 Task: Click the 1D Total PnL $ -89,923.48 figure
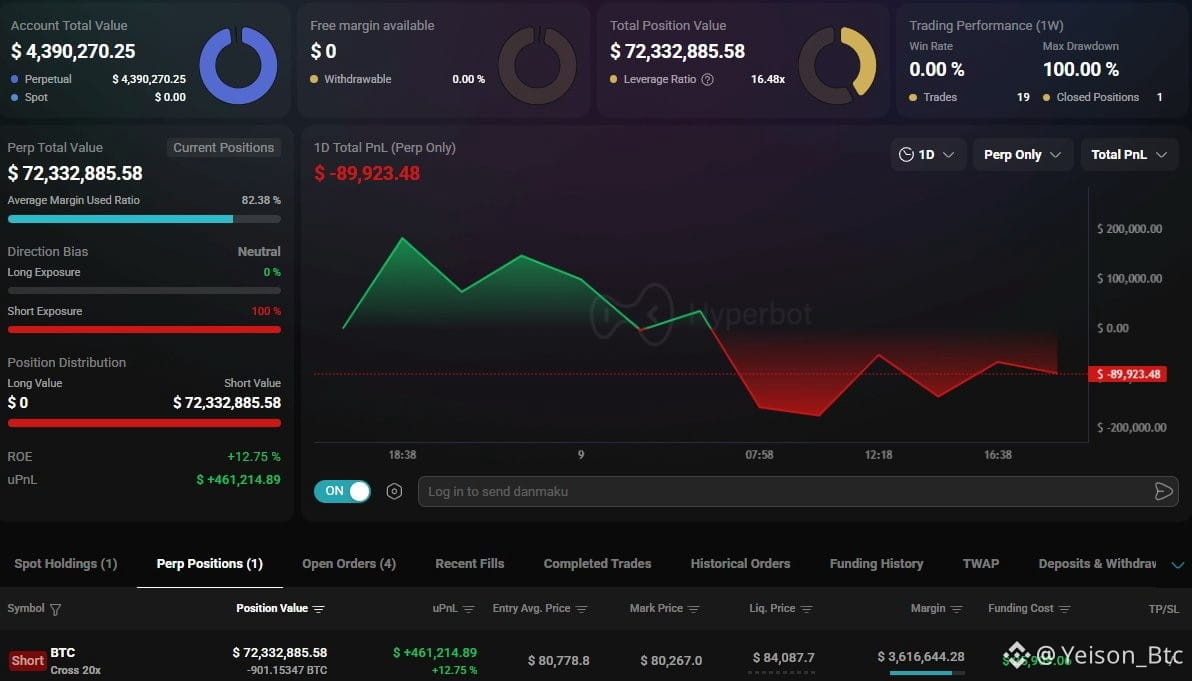tap(367, 173)
